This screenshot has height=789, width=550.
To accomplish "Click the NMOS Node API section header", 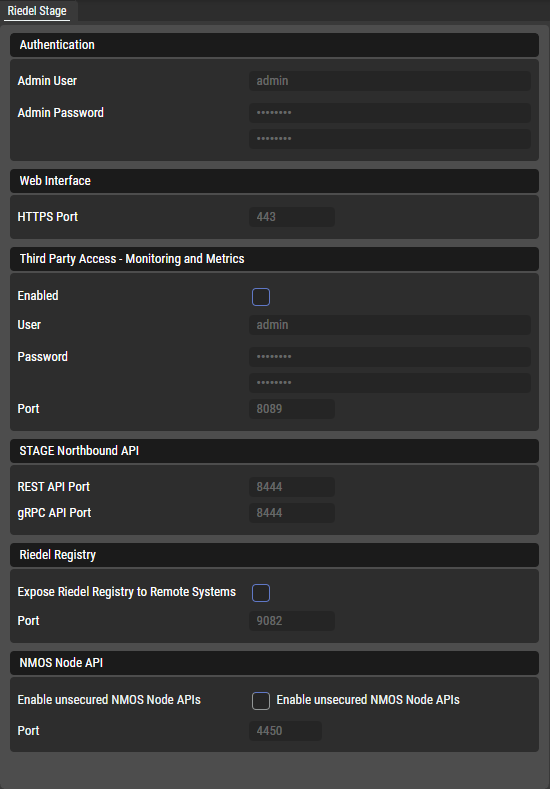I will coord(274,663).
